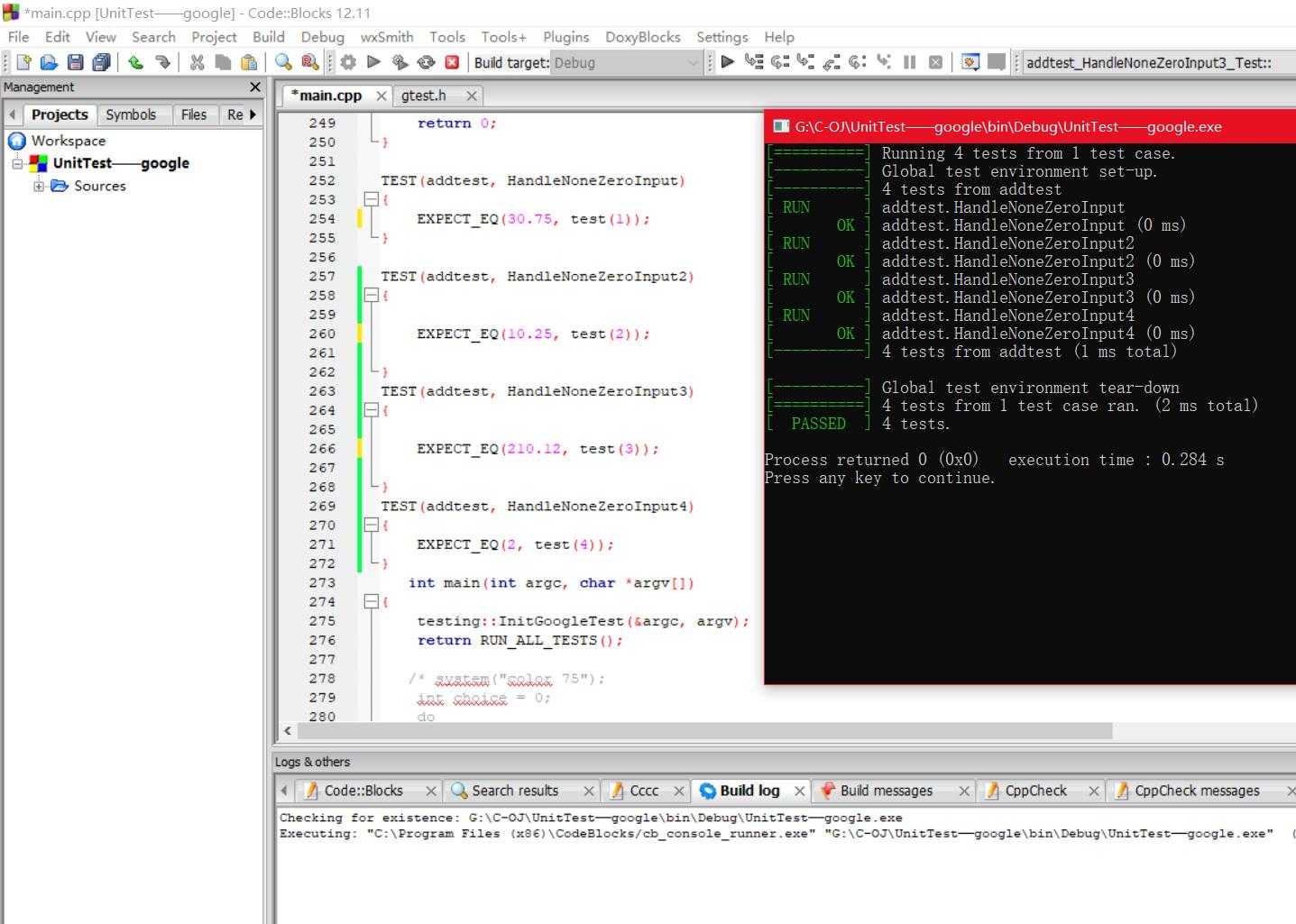The width and height of the screenshot is (1296, 924).
Task: Click the Step into debugger icon
Action: [x=805, y=62]
